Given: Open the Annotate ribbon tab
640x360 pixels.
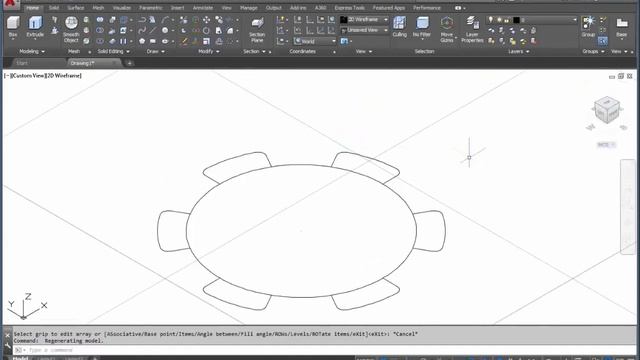Looking at the screenshot, I should [x=202, y=8].
